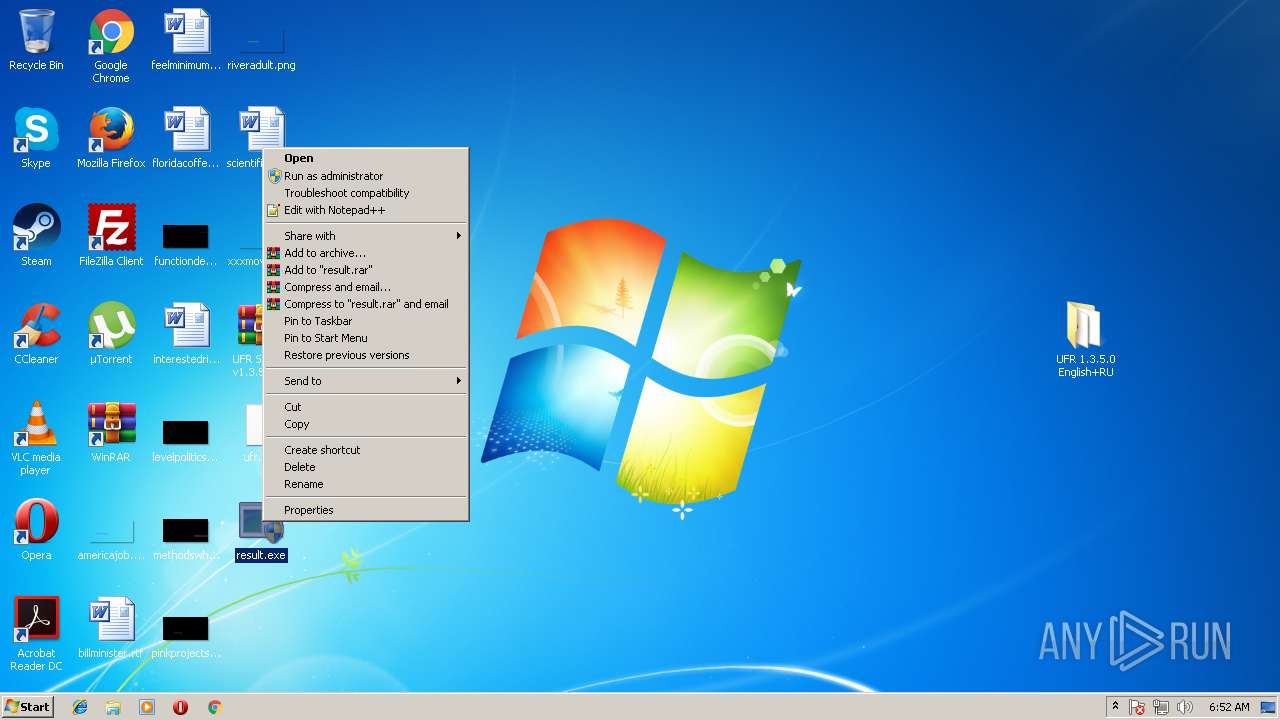Open Windows Media Player from the taskbar
Viewport: 1280px width, 720px height.
pyautogui.click(x=147, y=707)
